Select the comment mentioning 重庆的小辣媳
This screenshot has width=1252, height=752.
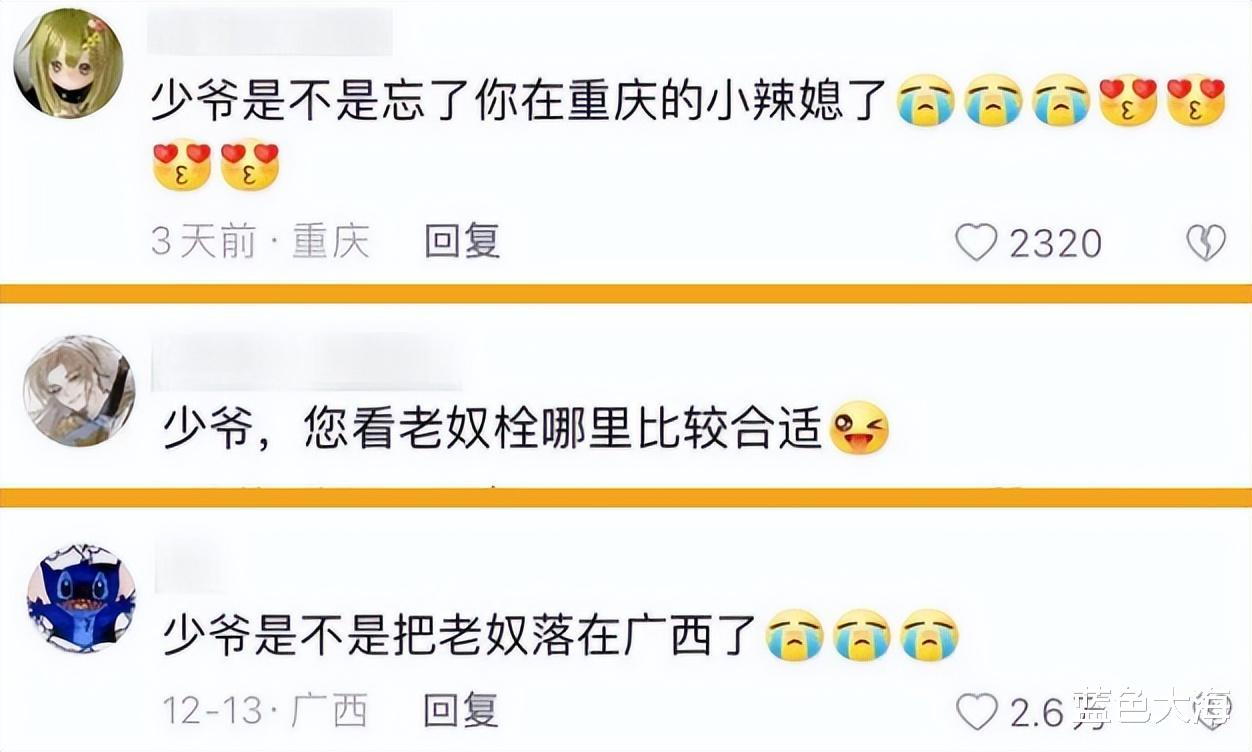689,134
